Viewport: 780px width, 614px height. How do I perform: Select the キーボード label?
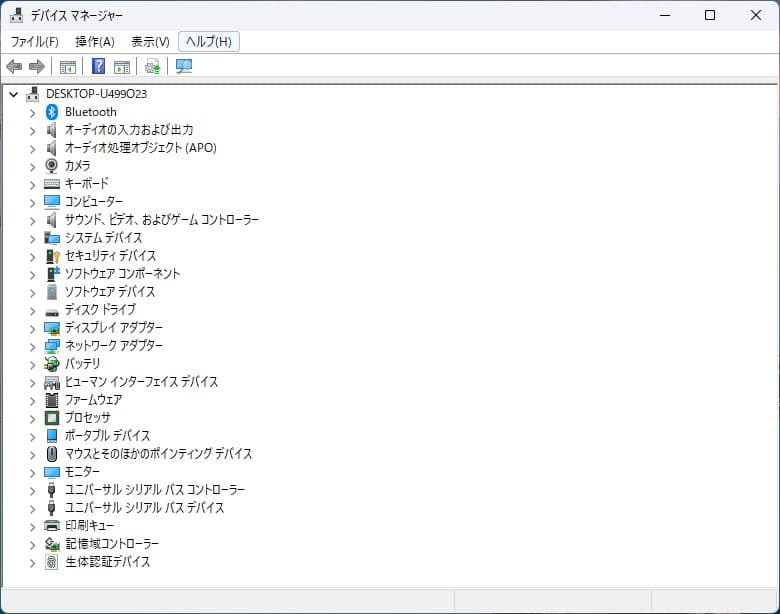click(x=87, y=184)
